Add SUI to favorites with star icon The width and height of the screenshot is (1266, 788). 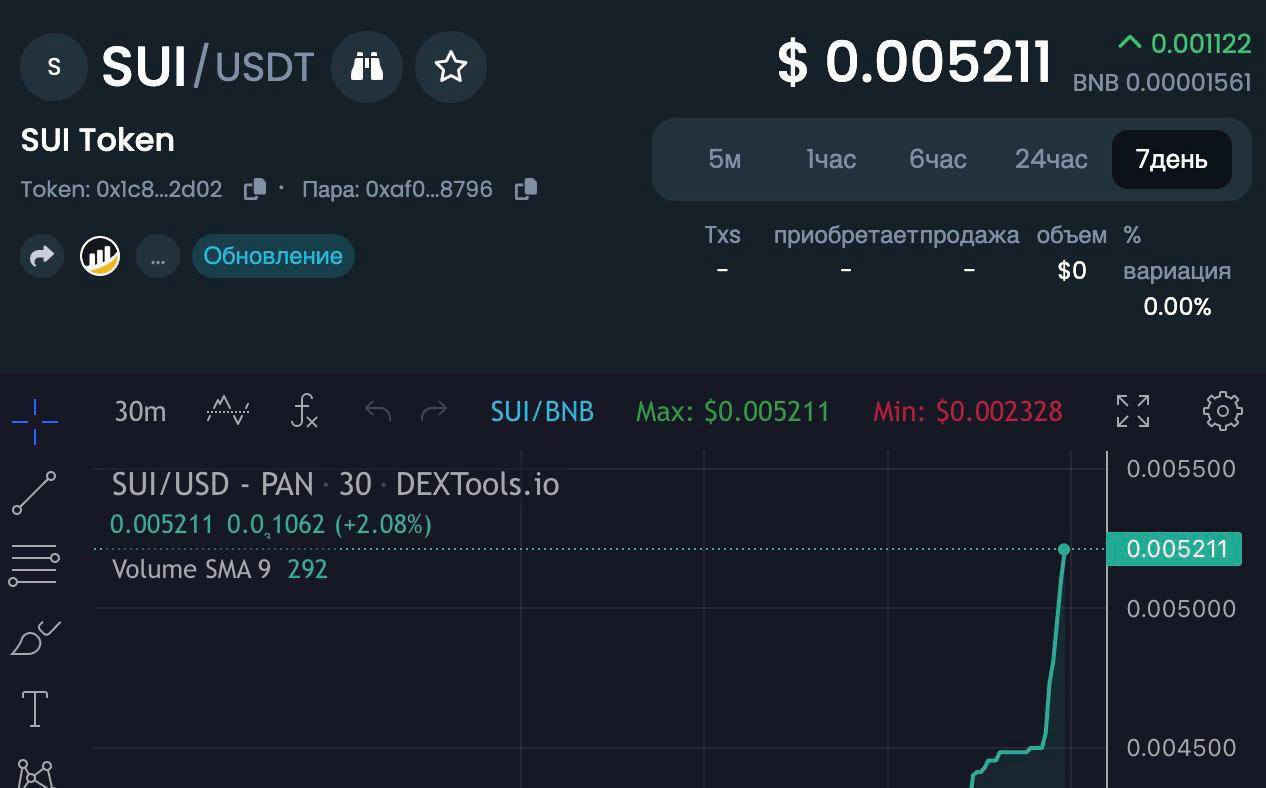pos(451,67)
